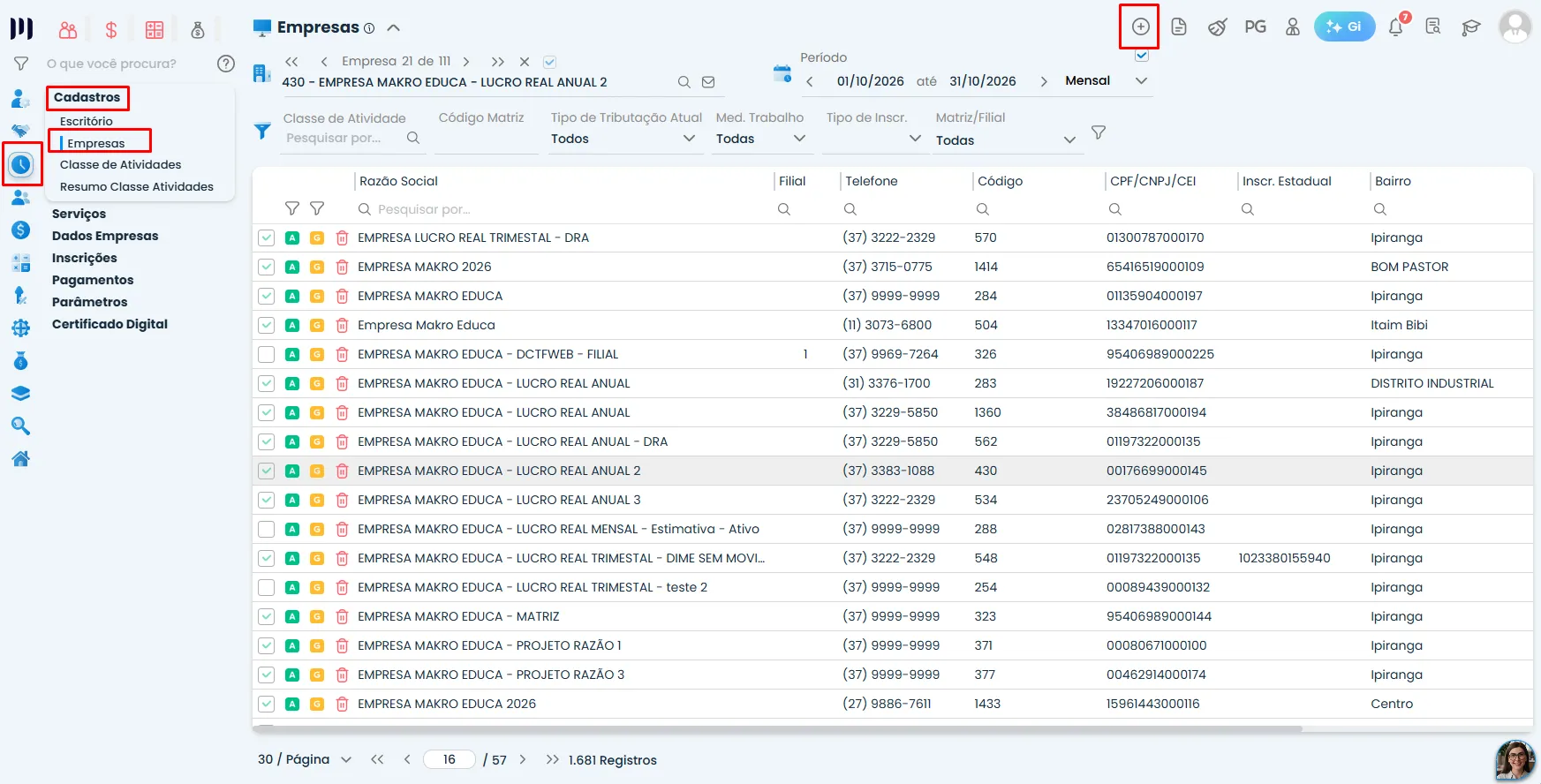Viewport: 1541px width, 784px height.
Task: Open Resumo Classe Atividades item
Action: 137,186
